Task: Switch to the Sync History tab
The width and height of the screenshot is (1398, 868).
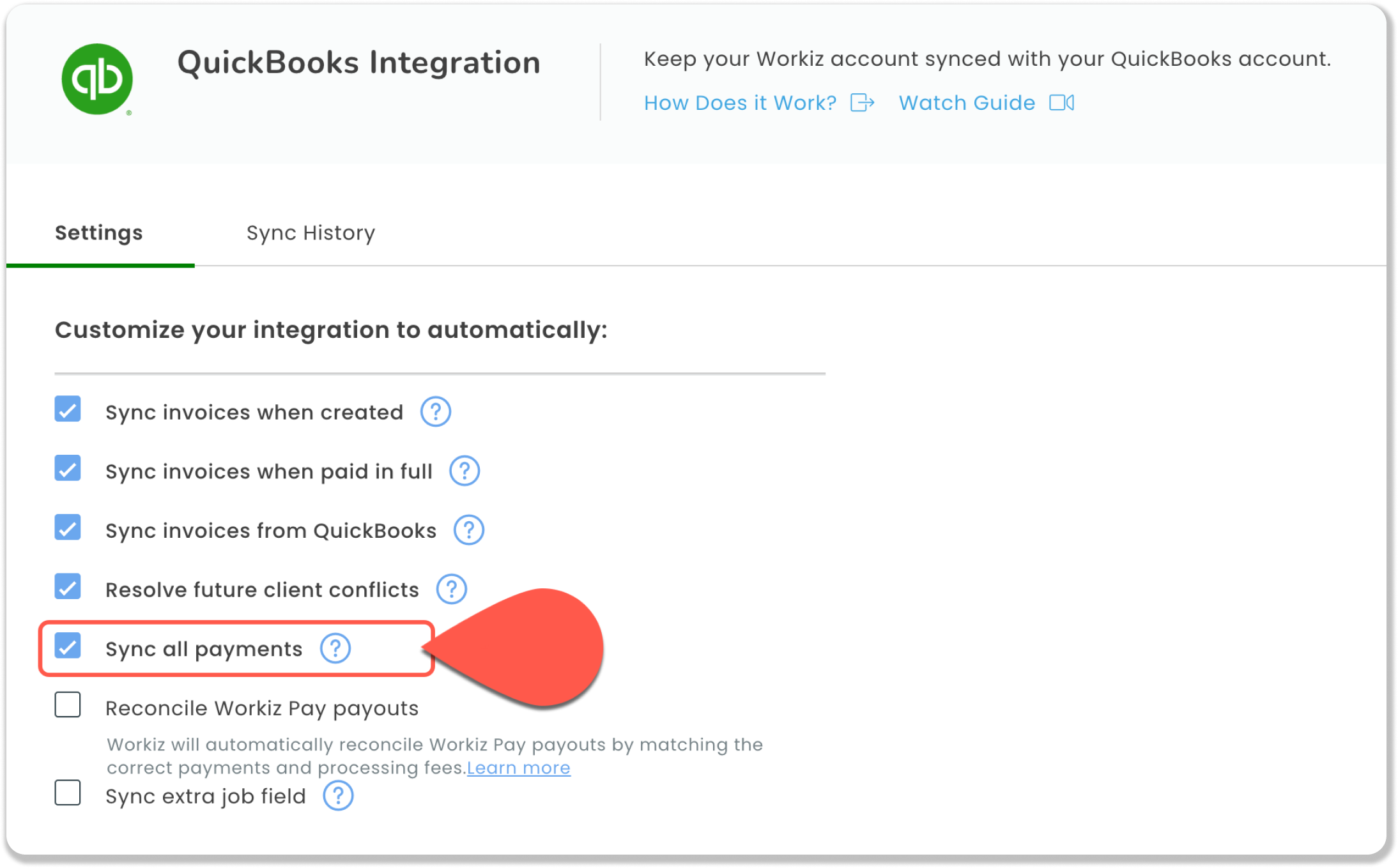Action: tap(311, 233)
